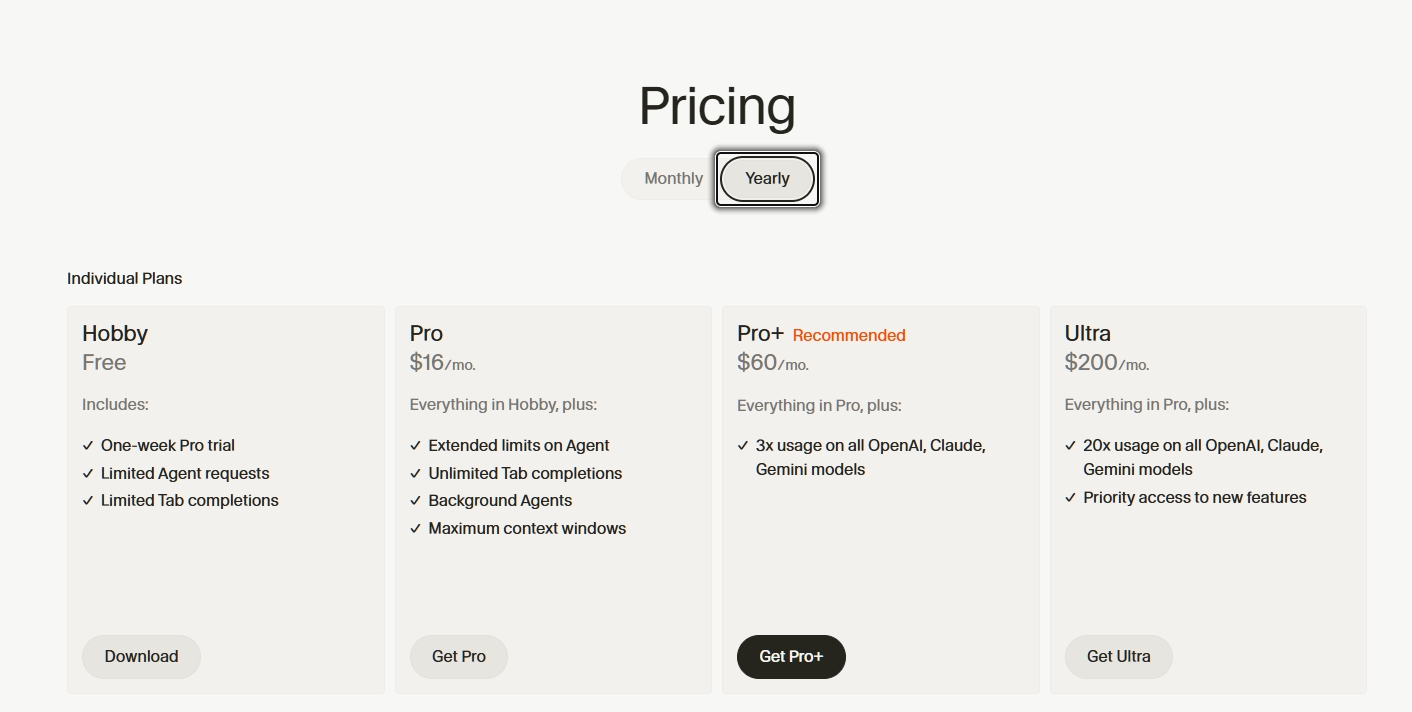Click the checkmark beside 20x usage feature
This screenshot has width=1412, height=712.
1070,445
